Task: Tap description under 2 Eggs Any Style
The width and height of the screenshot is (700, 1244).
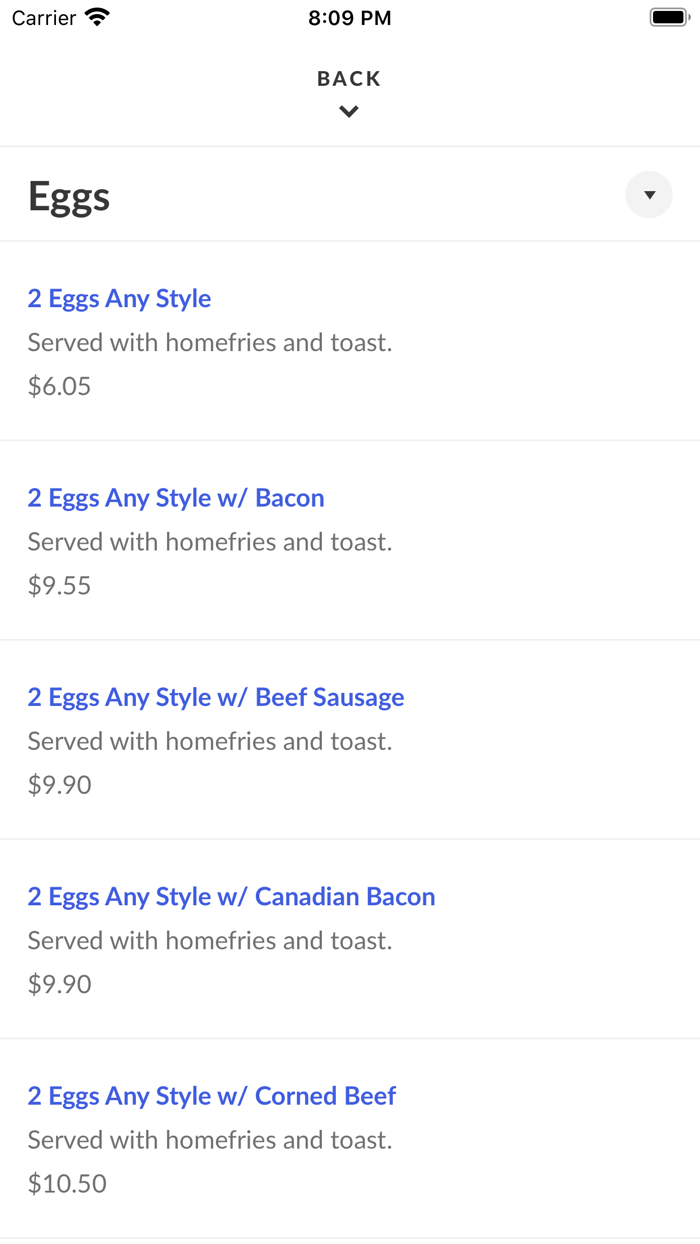Action: (210, 343)
